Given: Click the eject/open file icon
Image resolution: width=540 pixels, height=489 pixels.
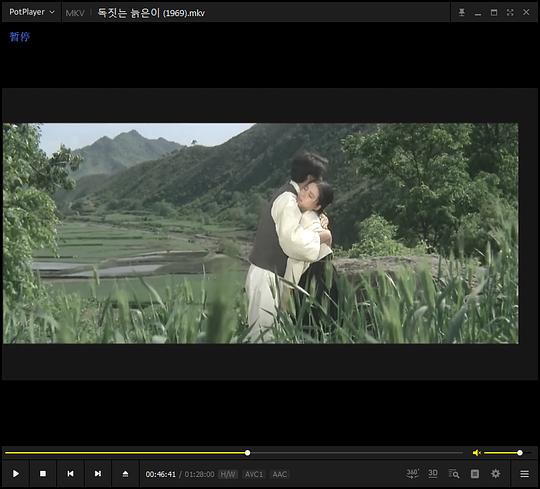Looking at the screenshot, I should 125,474.
